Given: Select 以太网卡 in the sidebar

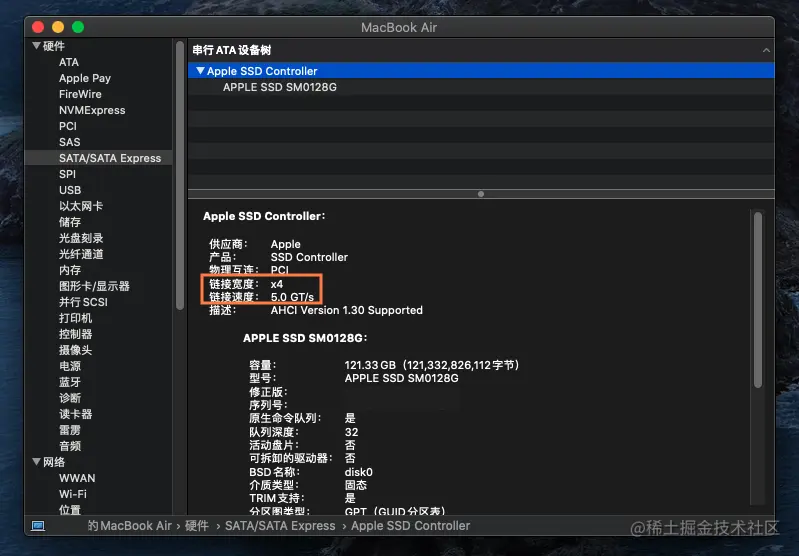Looking at the screenshot, I should point(81,206).
